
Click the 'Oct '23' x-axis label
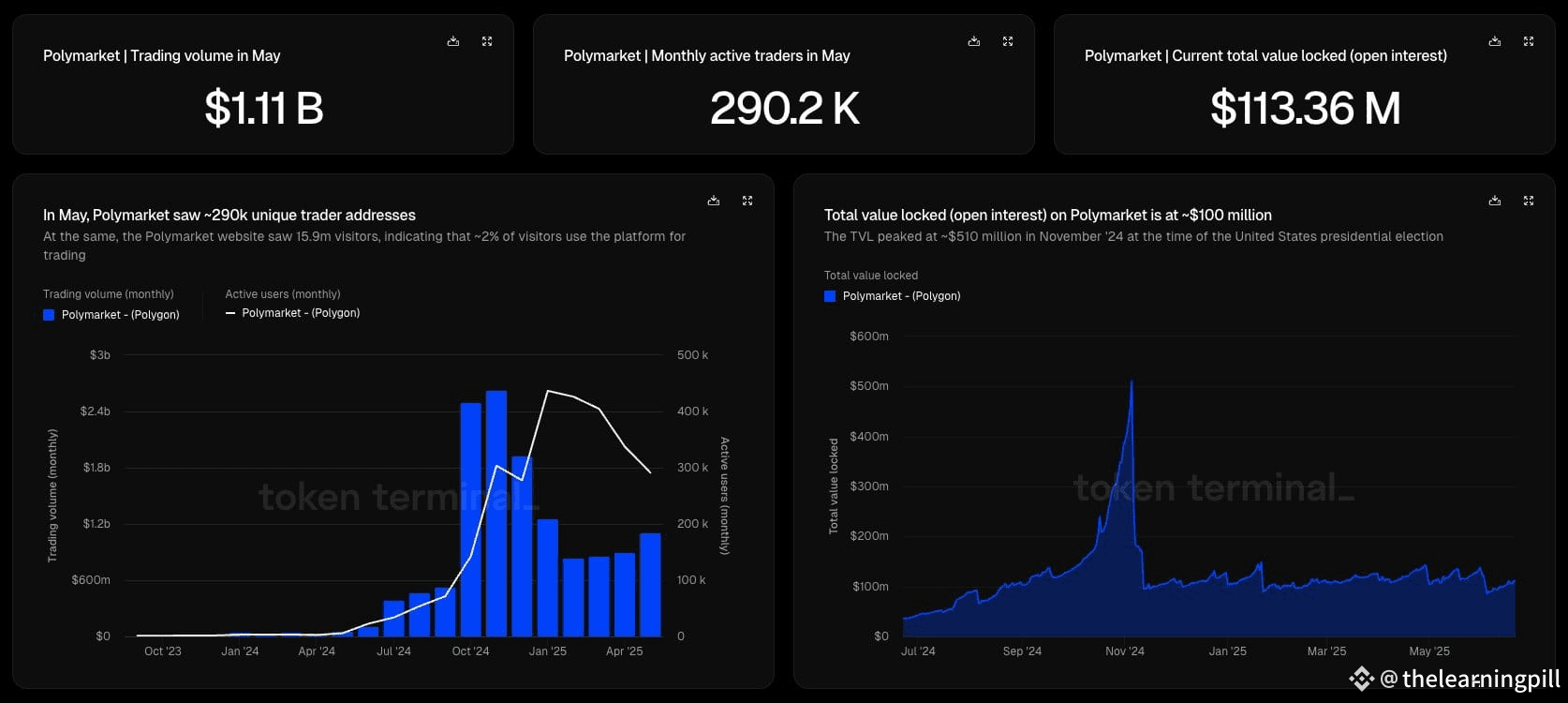coord(163,651)
